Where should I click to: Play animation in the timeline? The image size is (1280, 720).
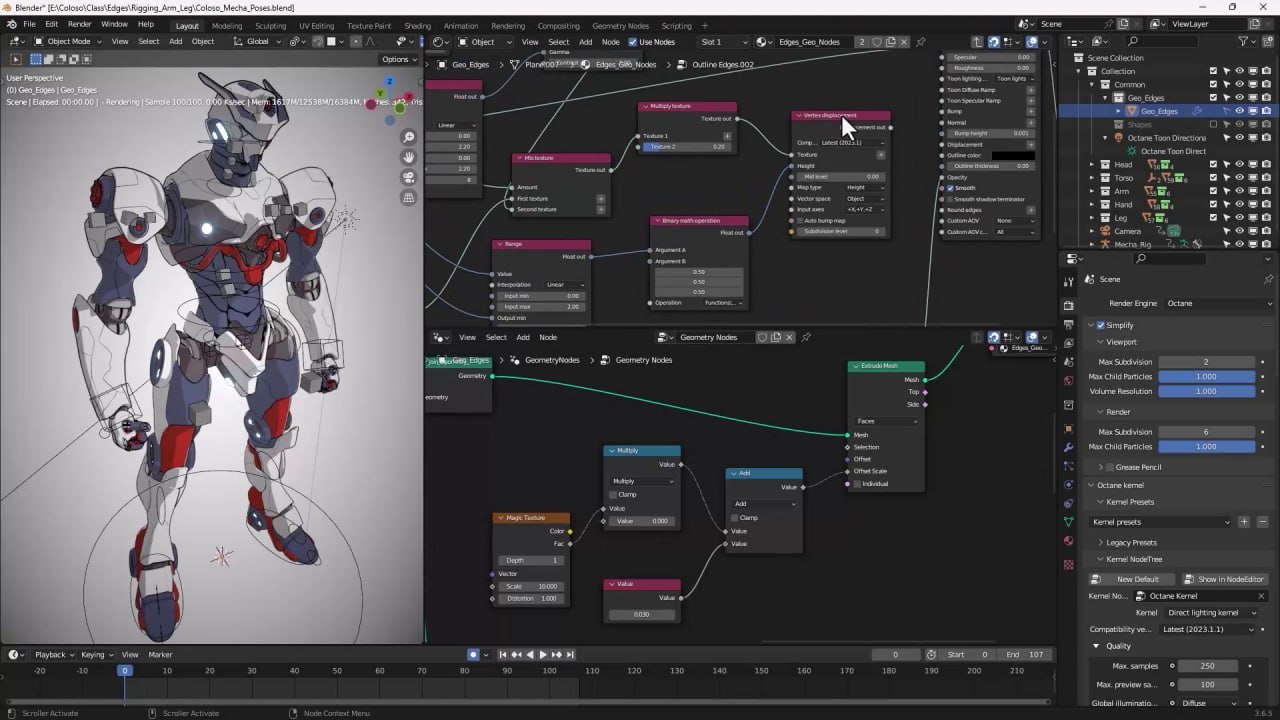coord(543,654)
